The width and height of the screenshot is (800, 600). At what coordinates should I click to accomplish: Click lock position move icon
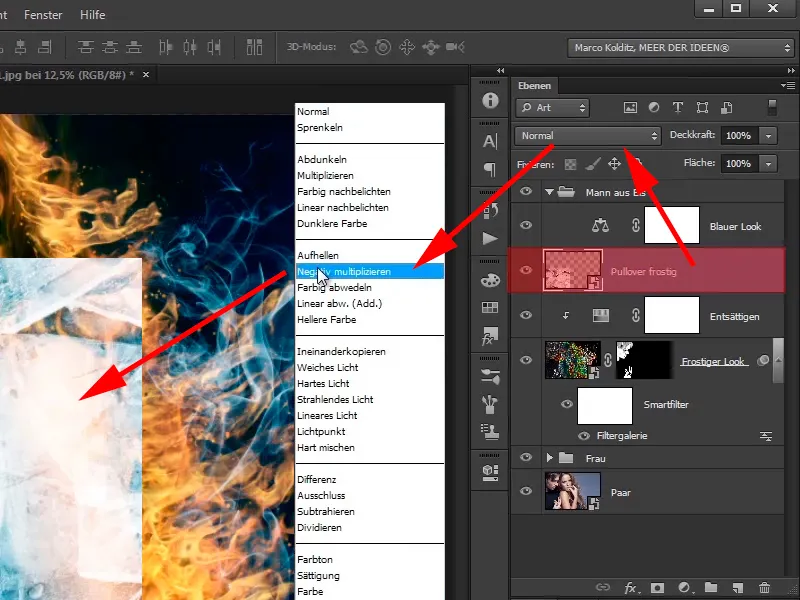click(614, 164)
